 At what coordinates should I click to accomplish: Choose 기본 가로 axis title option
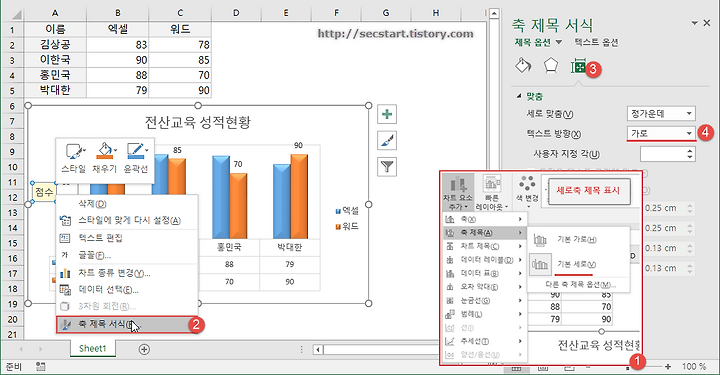click(578, 240)
